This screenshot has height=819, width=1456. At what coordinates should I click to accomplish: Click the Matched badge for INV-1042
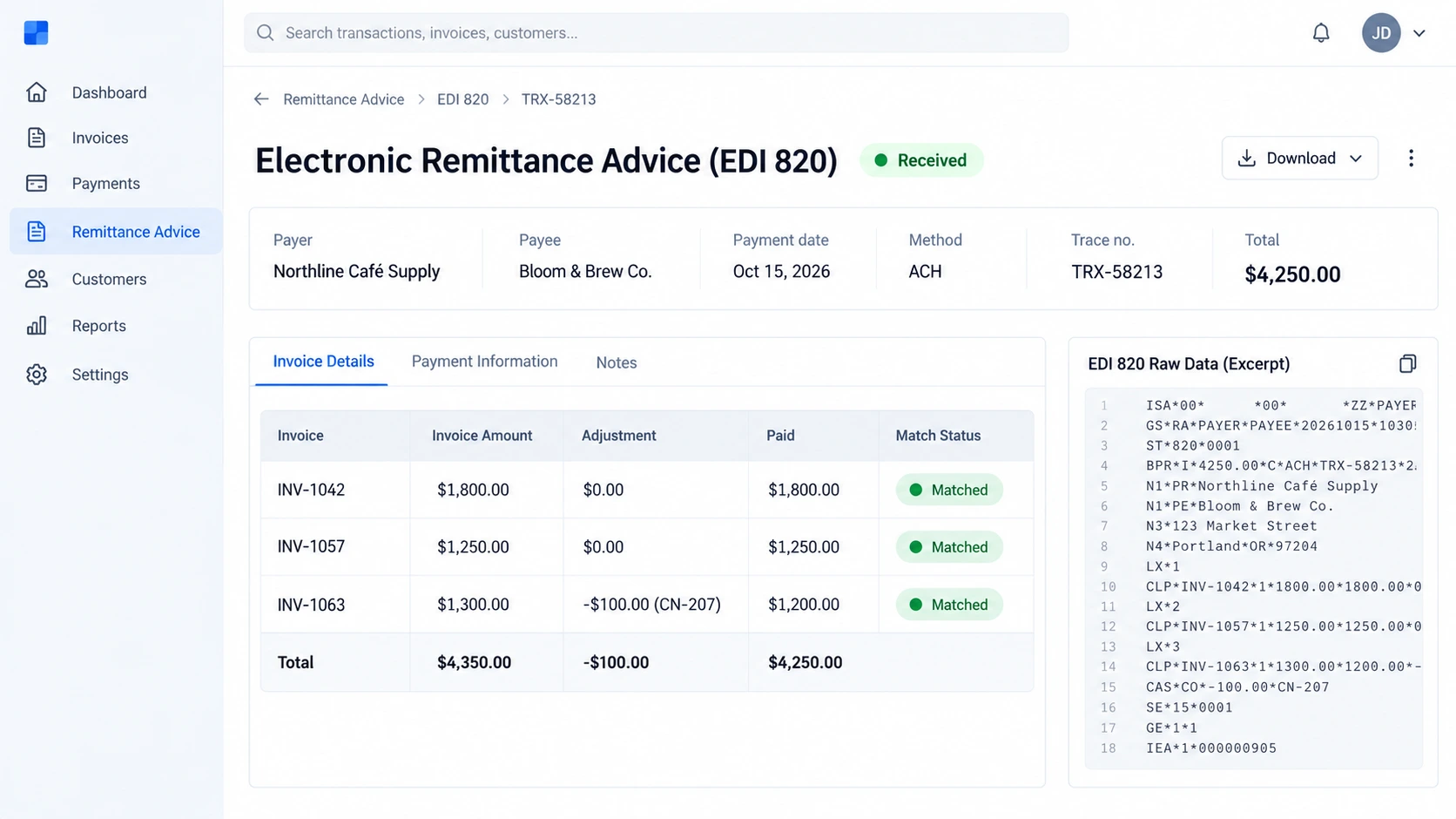(x=949, y=490)
